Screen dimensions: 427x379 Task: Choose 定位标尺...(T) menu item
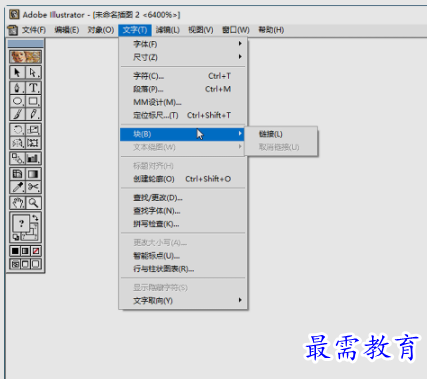183,115
